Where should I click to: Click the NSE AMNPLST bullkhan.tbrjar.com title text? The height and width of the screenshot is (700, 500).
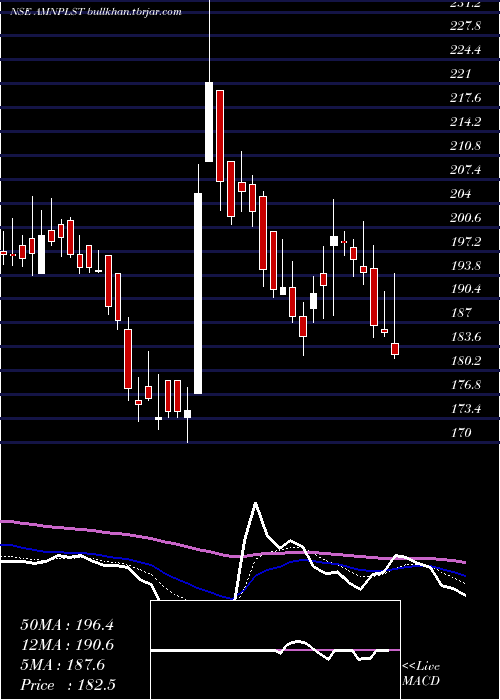pyautogui.click(x=96, y=12)
